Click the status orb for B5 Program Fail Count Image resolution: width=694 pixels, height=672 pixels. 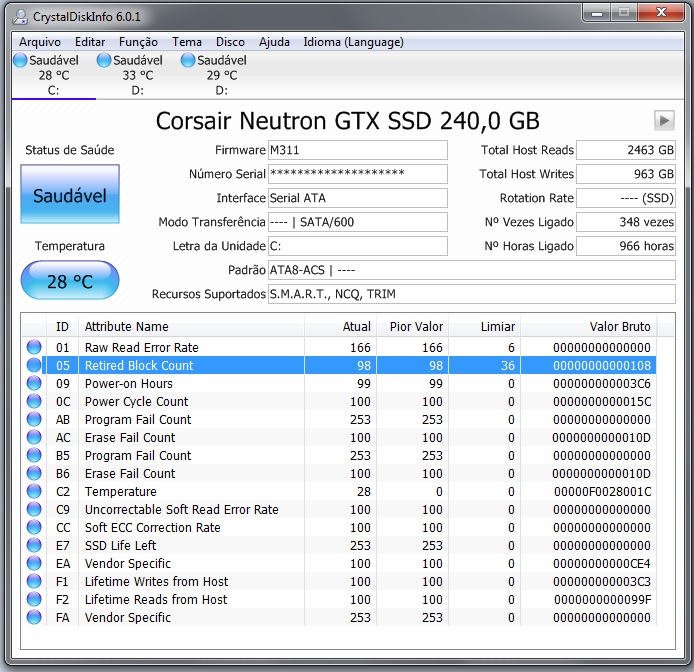34,455
